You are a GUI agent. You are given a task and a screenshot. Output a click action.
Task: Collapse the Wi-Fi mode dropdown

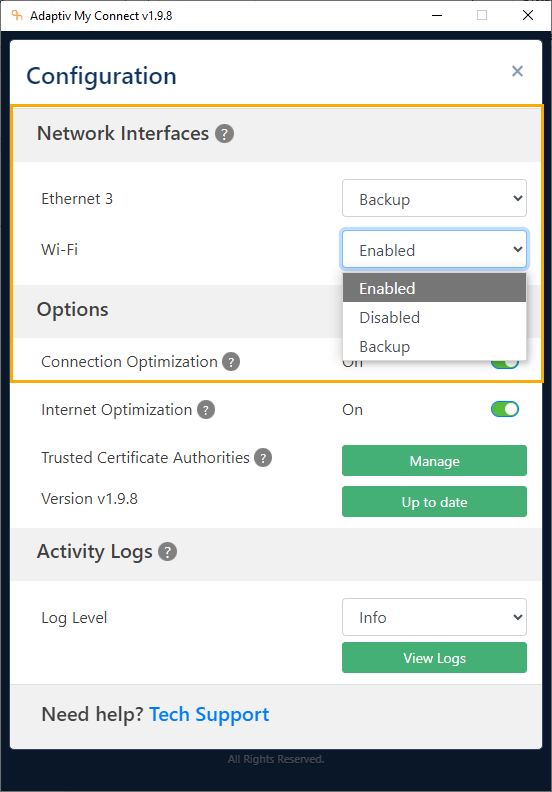(x=434, y=250)
